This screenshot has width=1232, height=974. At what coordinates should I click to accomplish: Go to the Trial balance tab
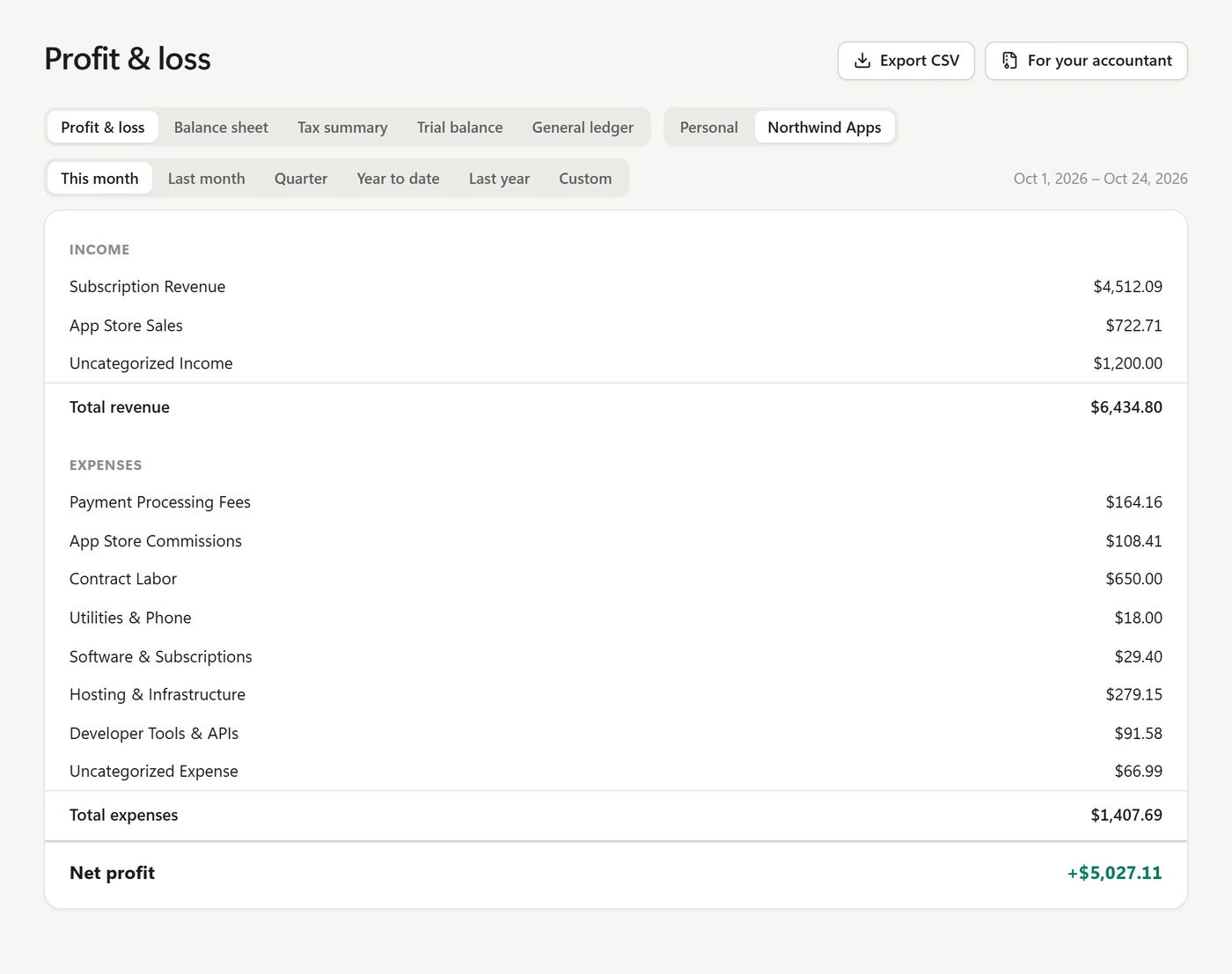click(459, 128)
